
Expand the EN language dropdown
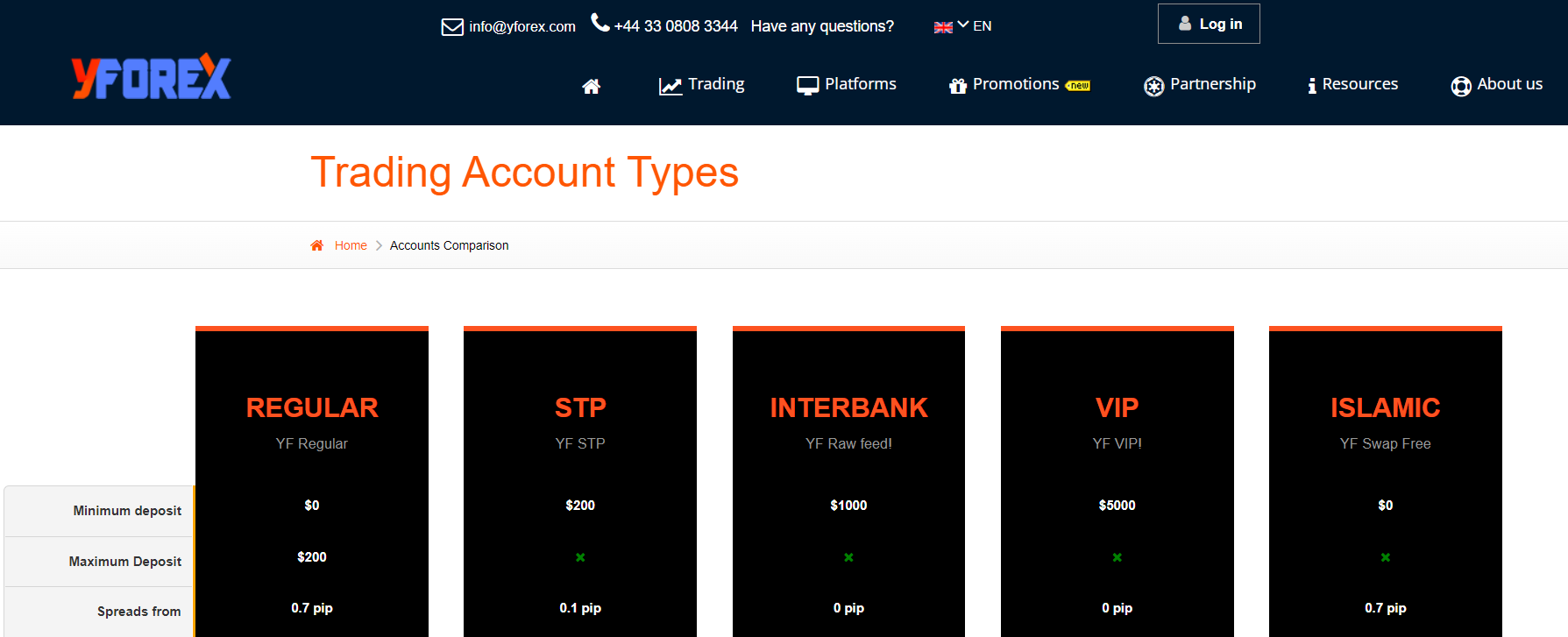[975, 26]
